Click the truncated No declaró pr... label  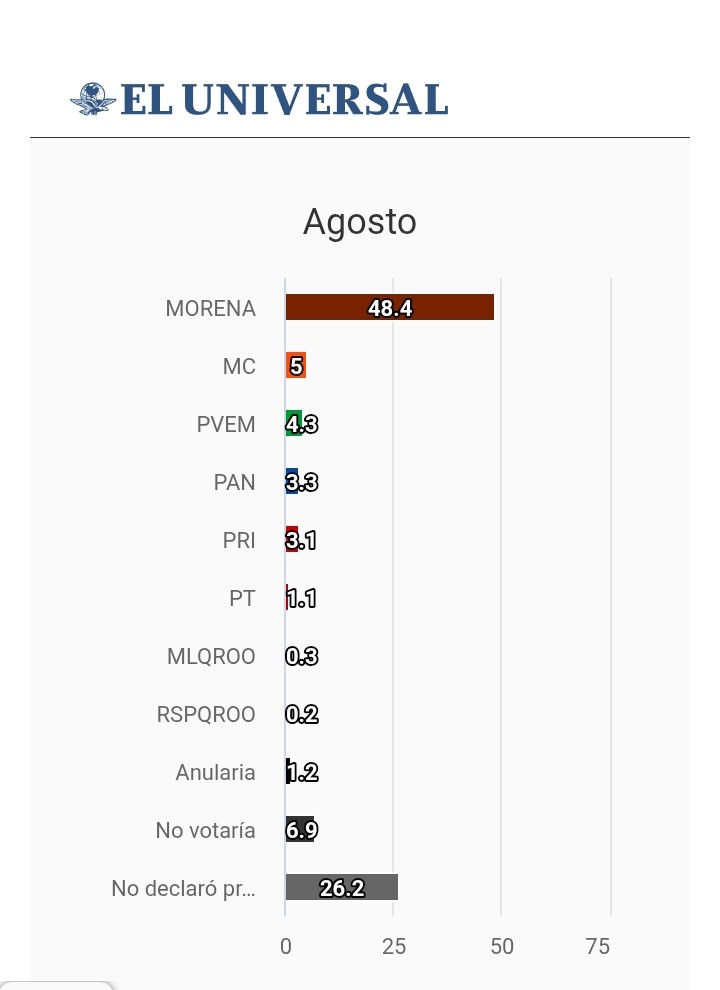[183, 888]
